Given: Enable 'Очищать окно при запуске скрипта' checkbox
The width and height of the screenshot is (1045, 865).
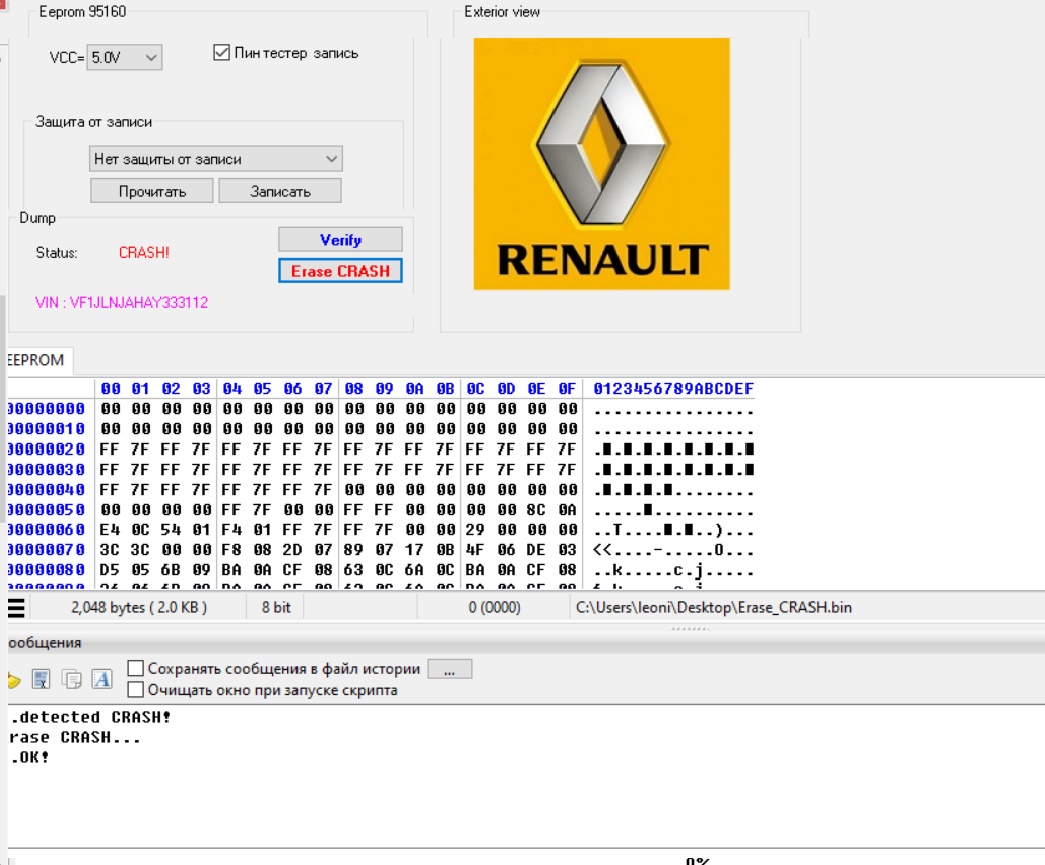Looking at the screenshot, I should [x=136, y=689].
